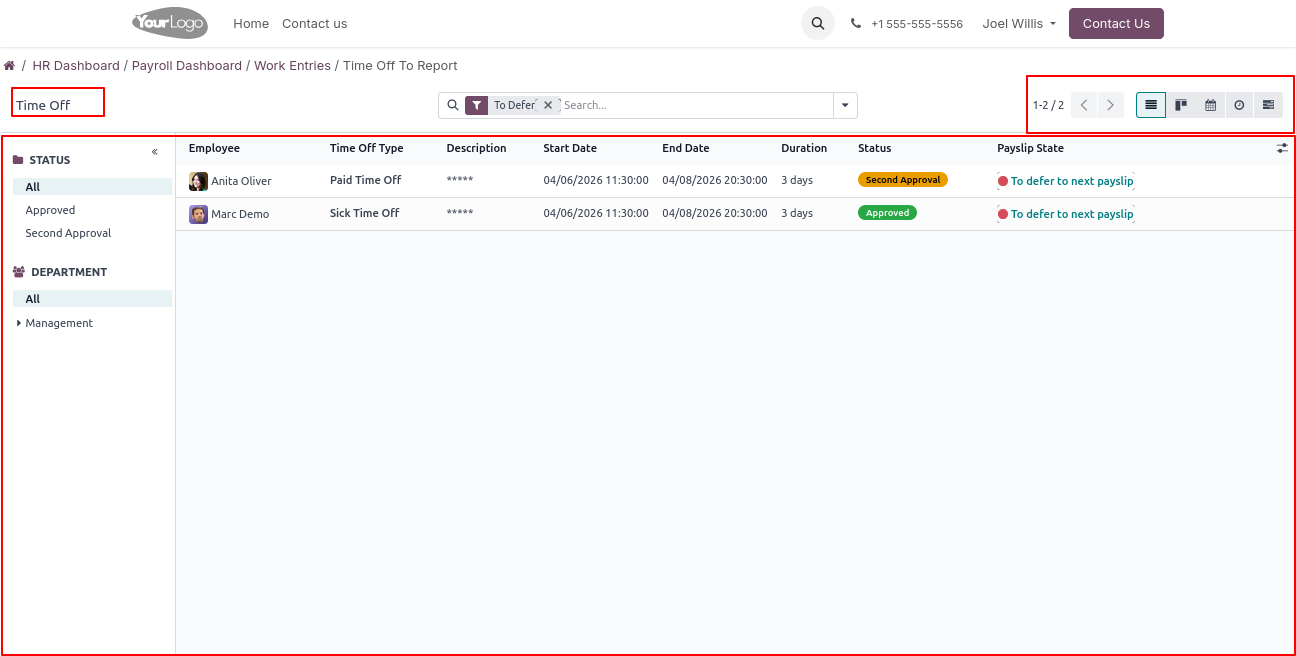Filter by Approved status
Viewport: 1296px width, 656px height.
click(x=50, y=210)
